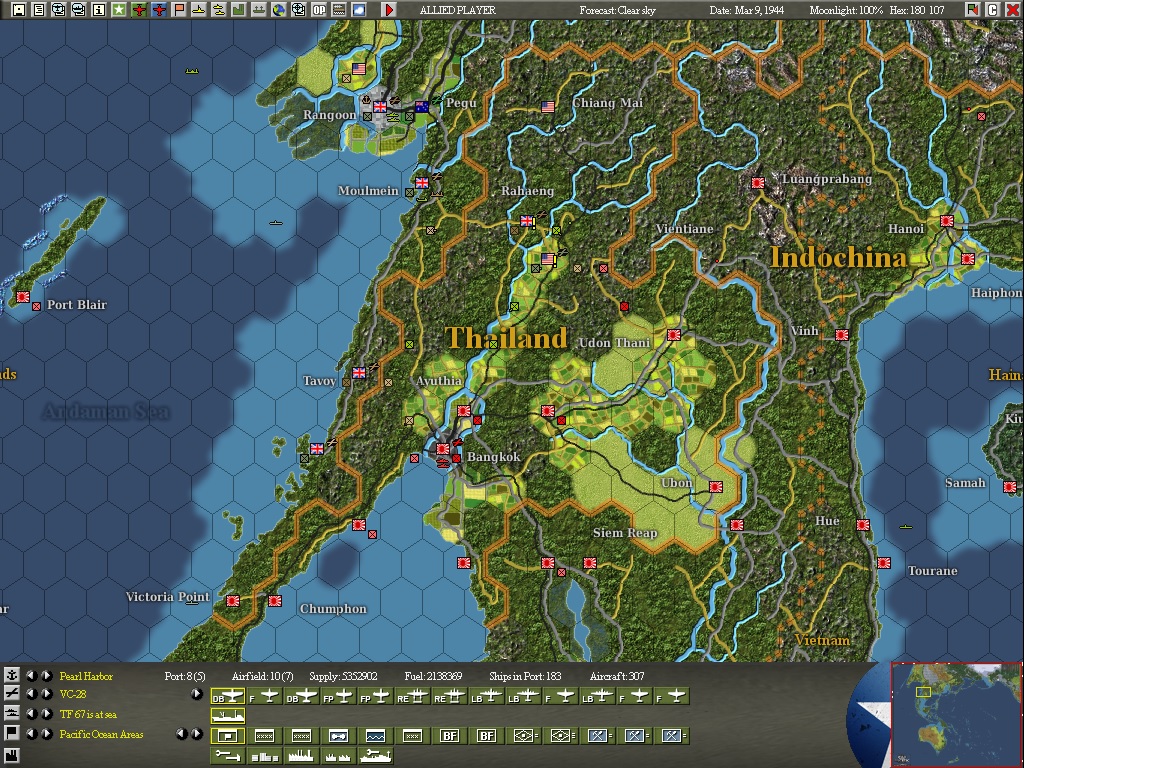Screen dimensions: 1152x768
Task: Select the British flag unit at Moulmein
Action: [422, 182]
